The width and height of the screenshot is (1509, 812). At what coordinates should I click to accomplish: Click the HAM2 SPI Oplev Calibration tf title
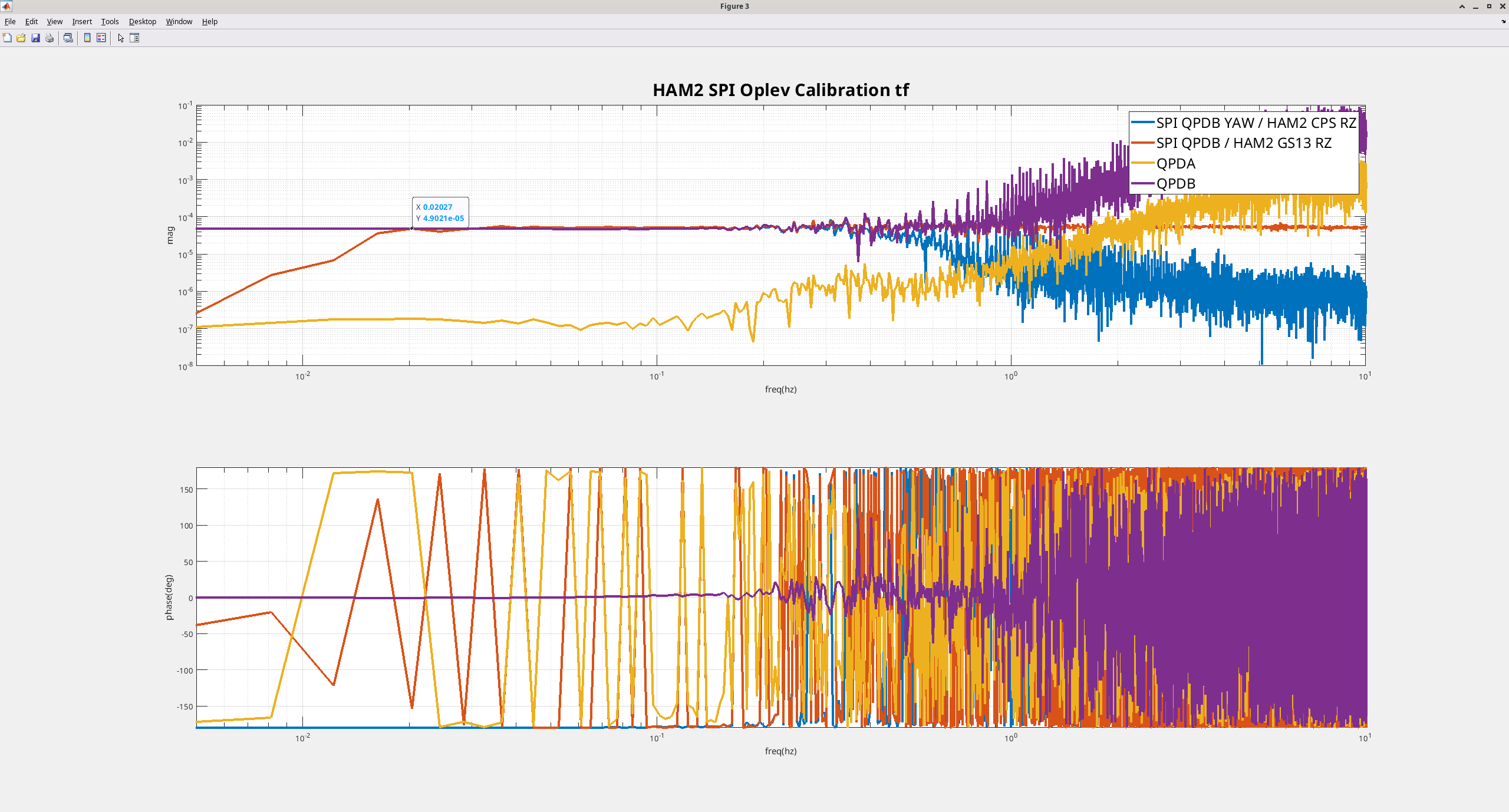pos(780,90)
